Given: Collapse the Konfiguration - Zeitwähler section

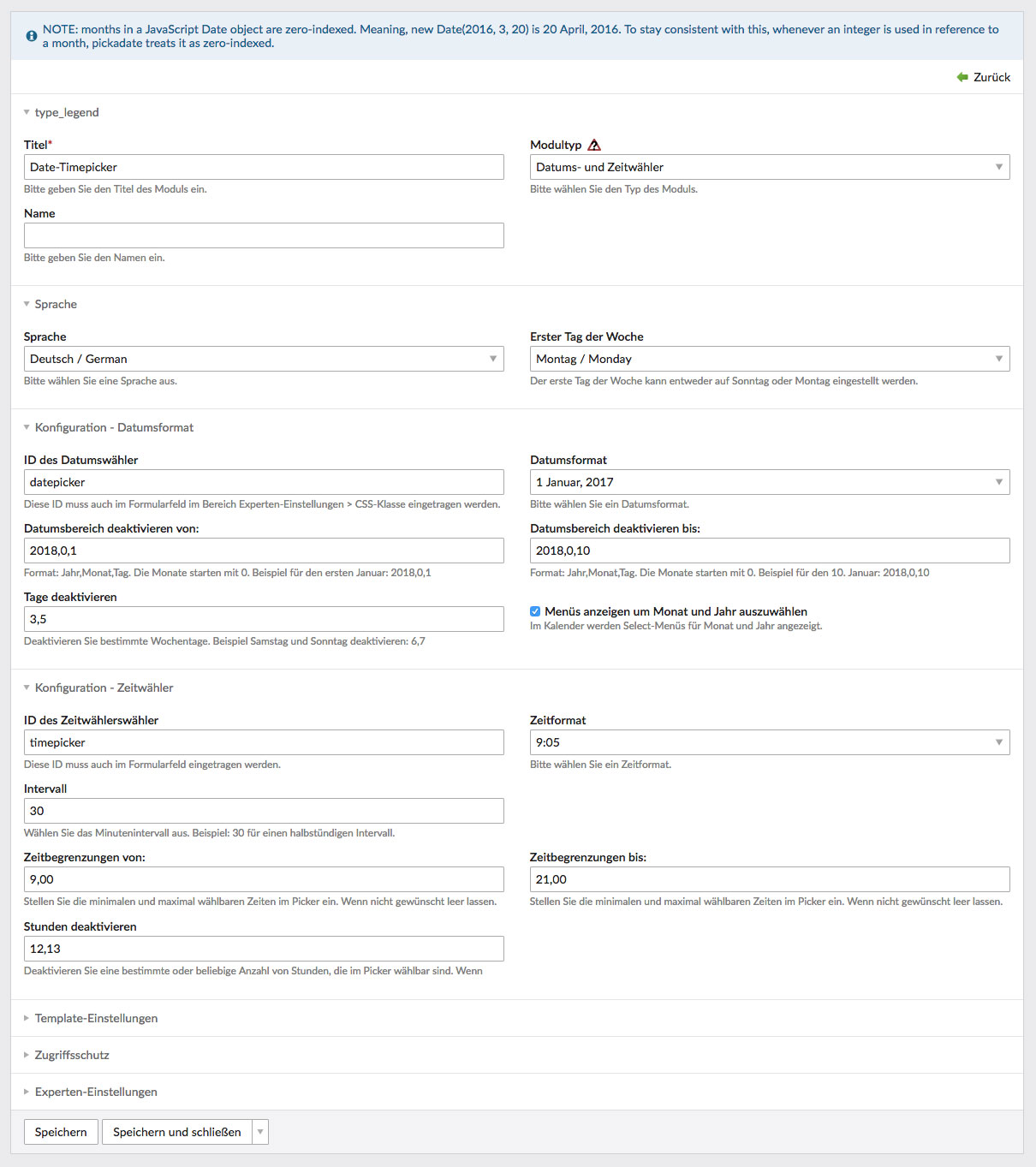Looking at the screenshot, I should coord(104,688).
